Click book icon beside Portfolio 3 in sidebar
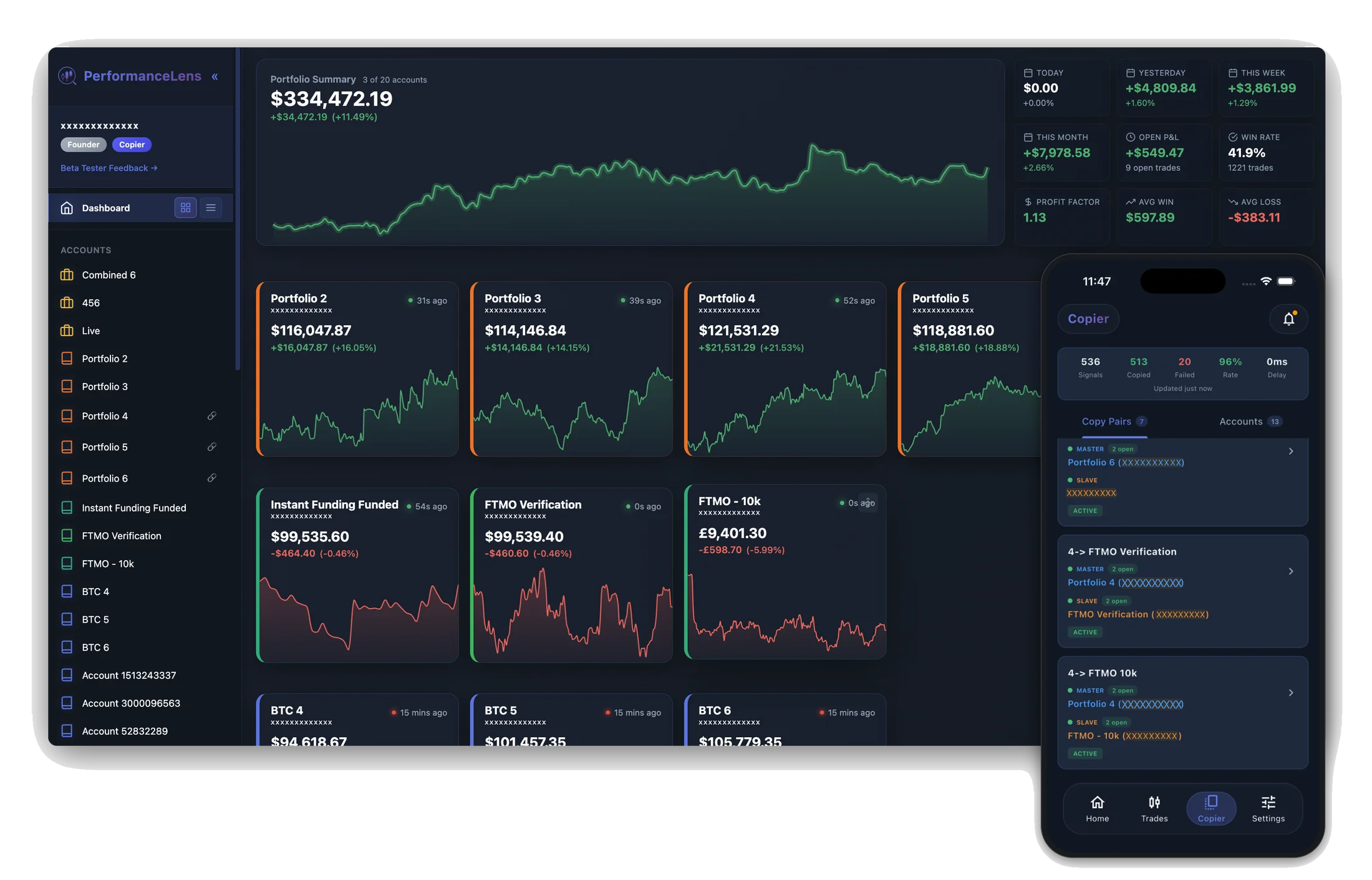The width and height of the screenshot is (1372, 880). tap(67, 387)
